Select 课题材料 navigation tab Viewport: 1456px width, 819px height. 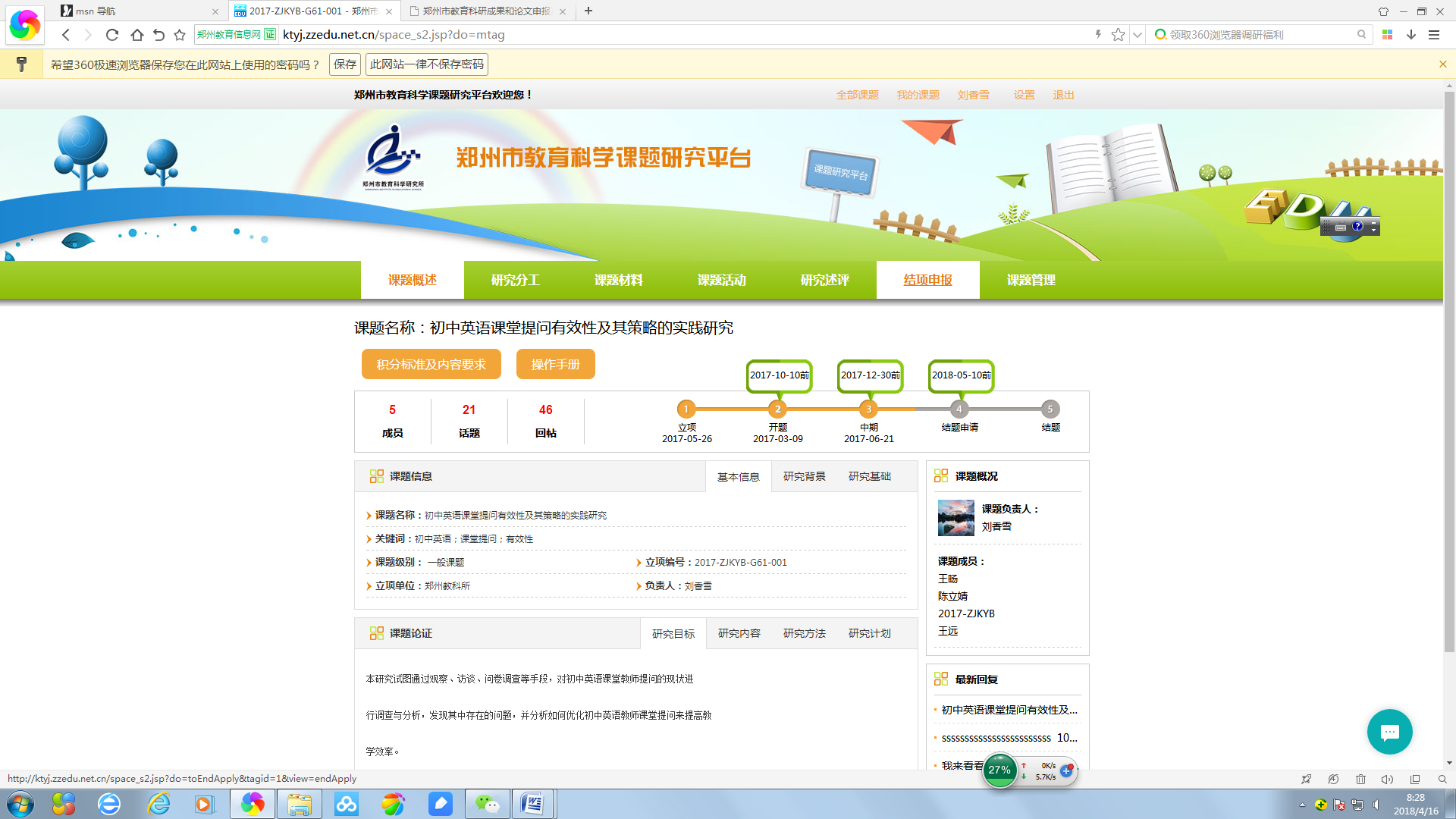click(619, 280)
